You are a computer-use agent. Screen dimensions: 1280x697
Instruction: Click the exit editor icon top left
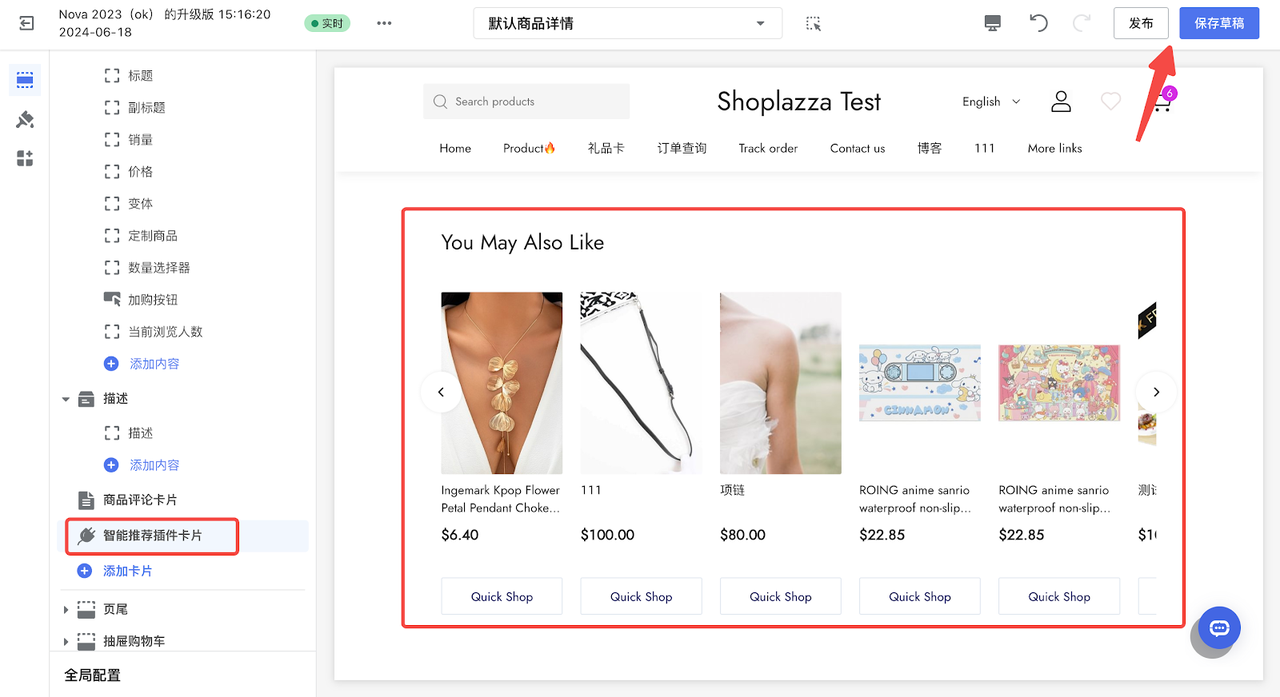25,23
